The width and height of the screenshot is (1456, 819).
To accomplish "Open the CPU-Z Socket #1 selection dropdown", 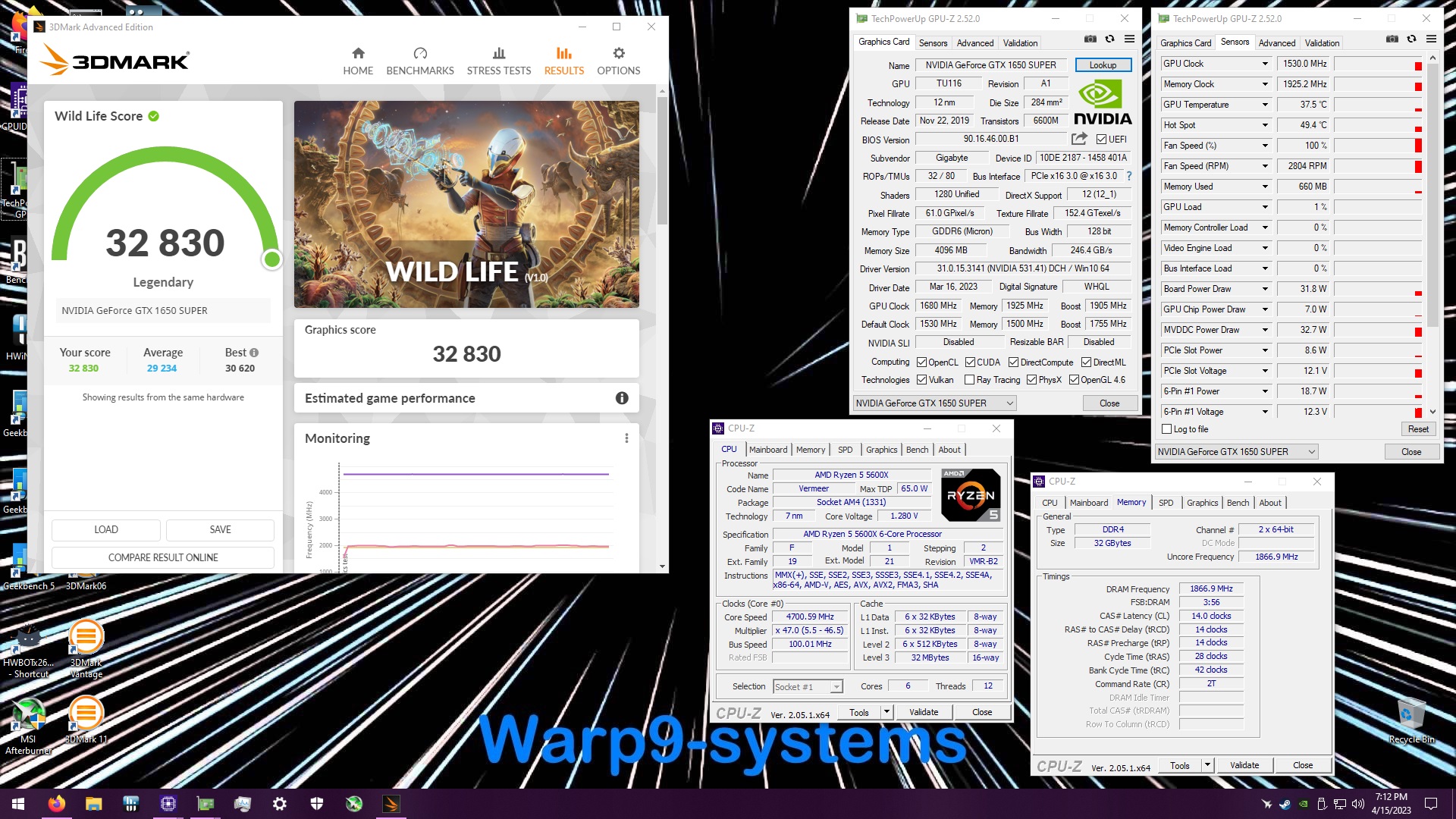I will coord(808,686).
